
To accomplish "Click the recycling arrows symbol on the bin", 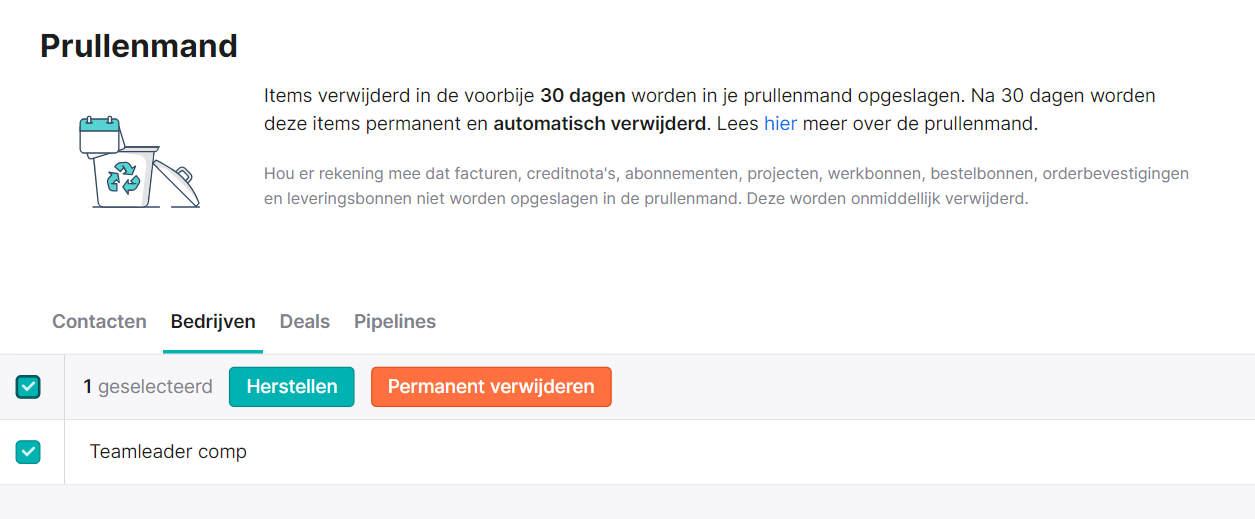I will [x=125, y=177].
